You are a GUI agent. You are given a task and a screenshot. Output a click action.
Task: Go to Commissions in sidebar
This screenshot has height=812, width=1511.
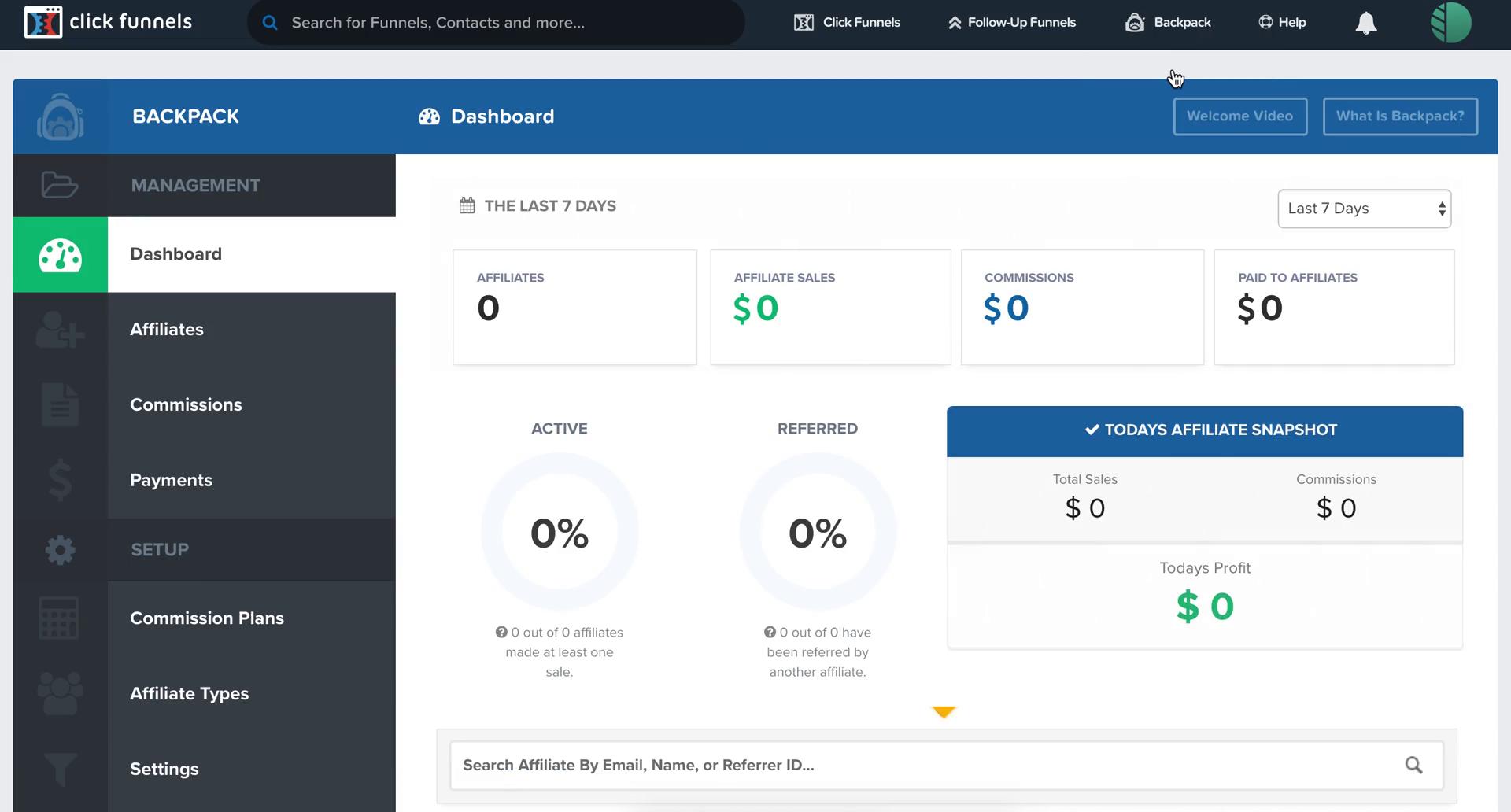click(x=204, y=404)
